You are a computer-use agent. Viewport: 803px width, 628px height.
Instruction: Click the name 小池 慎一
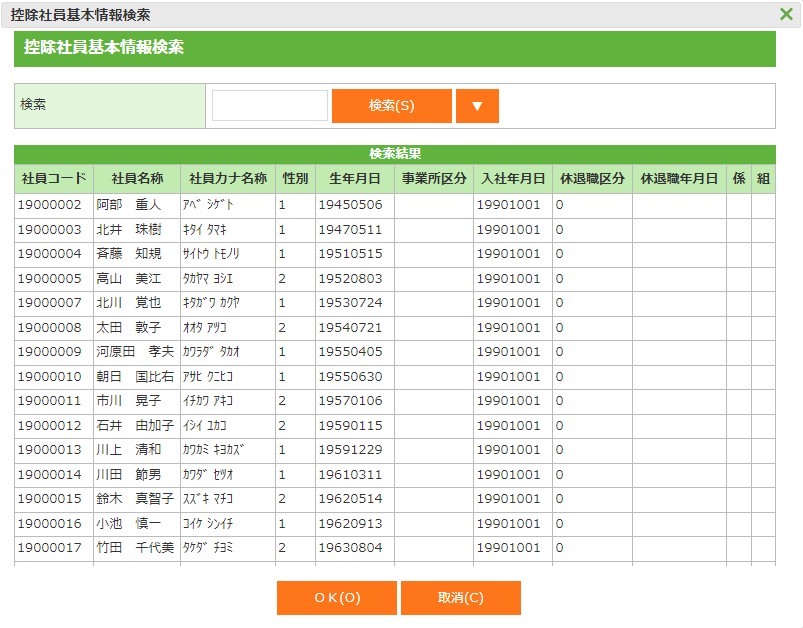click(x=129, y=524)
